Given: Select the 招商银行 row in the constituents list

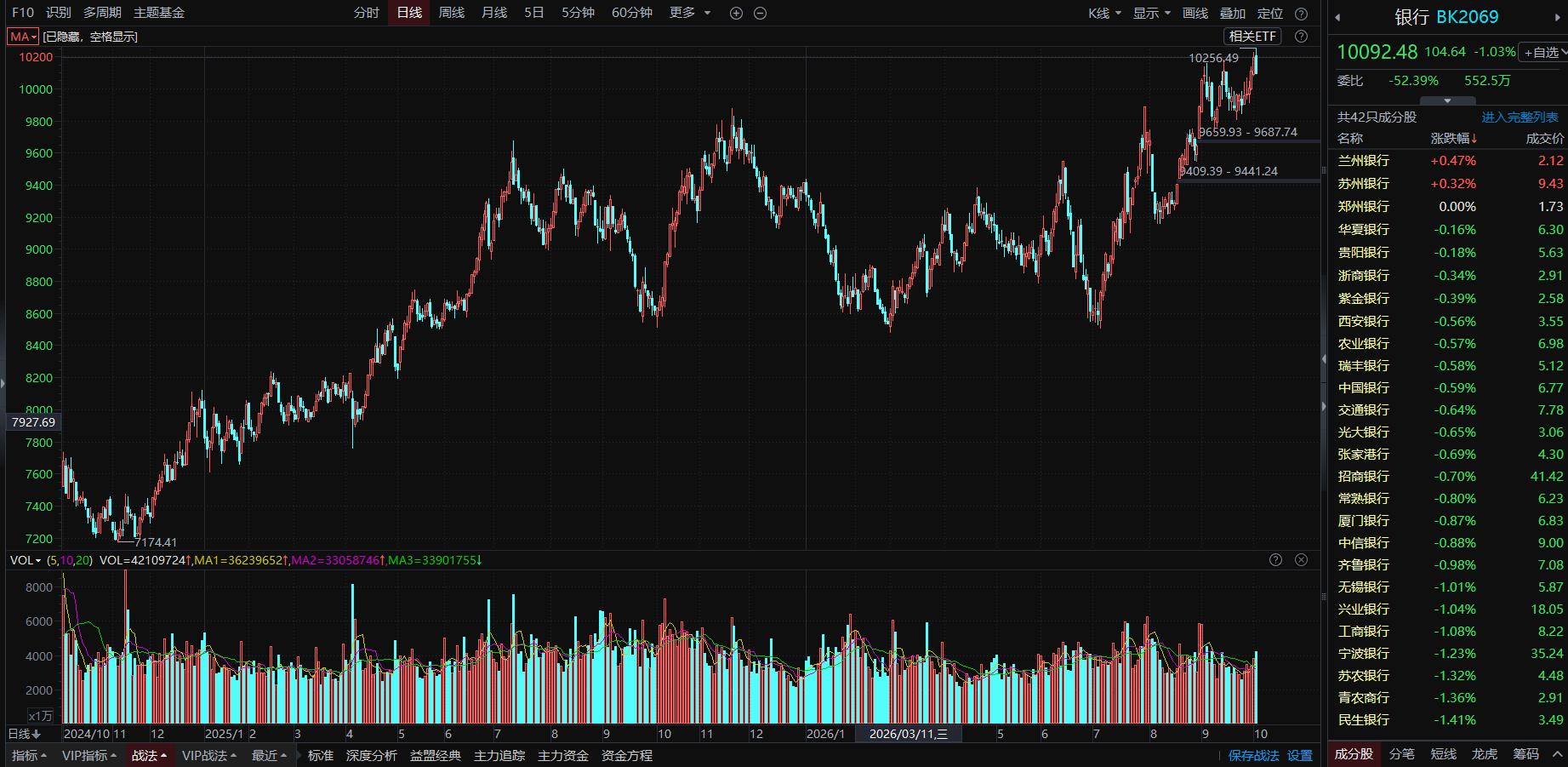Looking at the screenshot, I should pos(1448,477).
